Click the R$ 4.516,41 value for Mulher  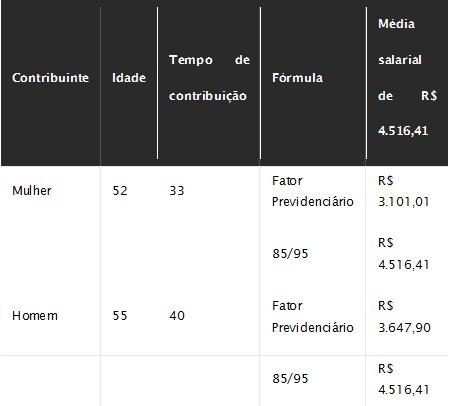(x=404, y=254)
